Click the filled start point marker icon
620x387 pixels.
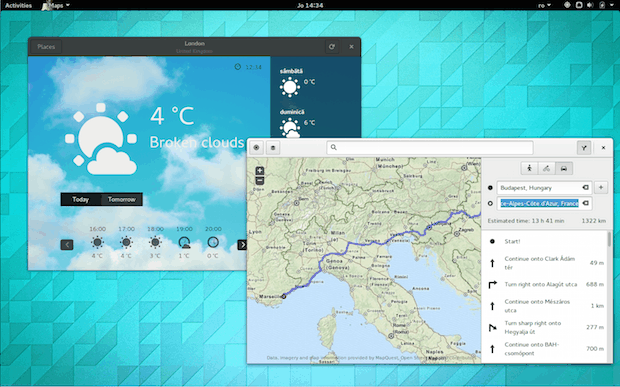tap(490, 188)
